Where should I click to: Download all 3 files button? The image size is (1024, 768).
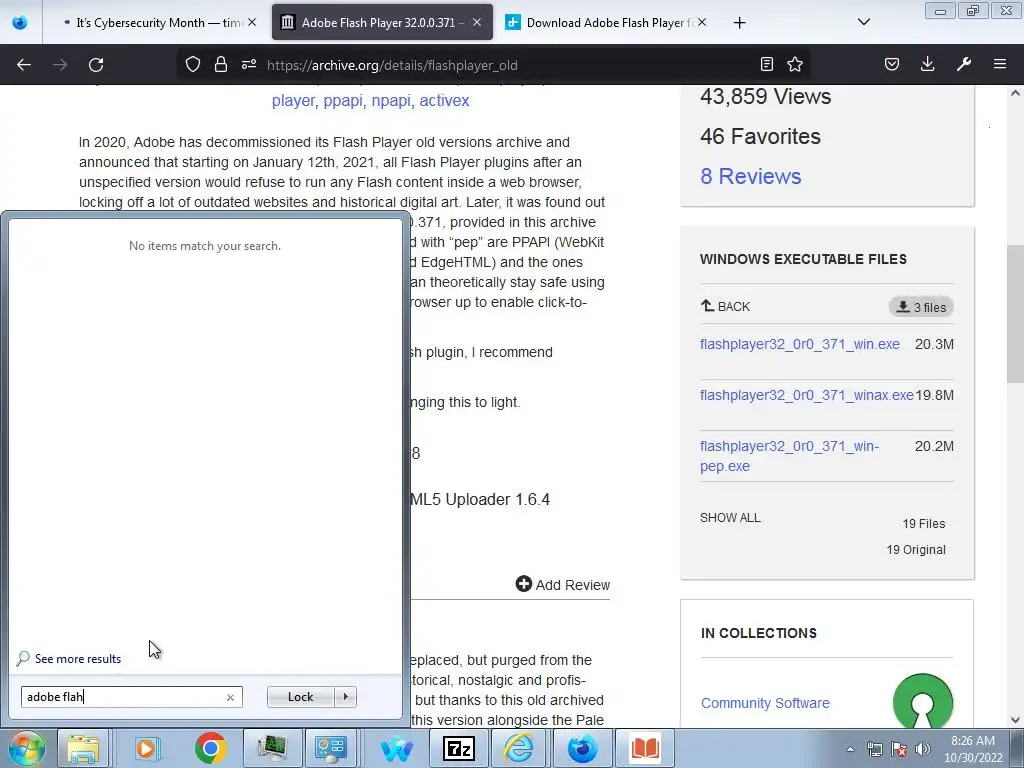click(921, 307)
